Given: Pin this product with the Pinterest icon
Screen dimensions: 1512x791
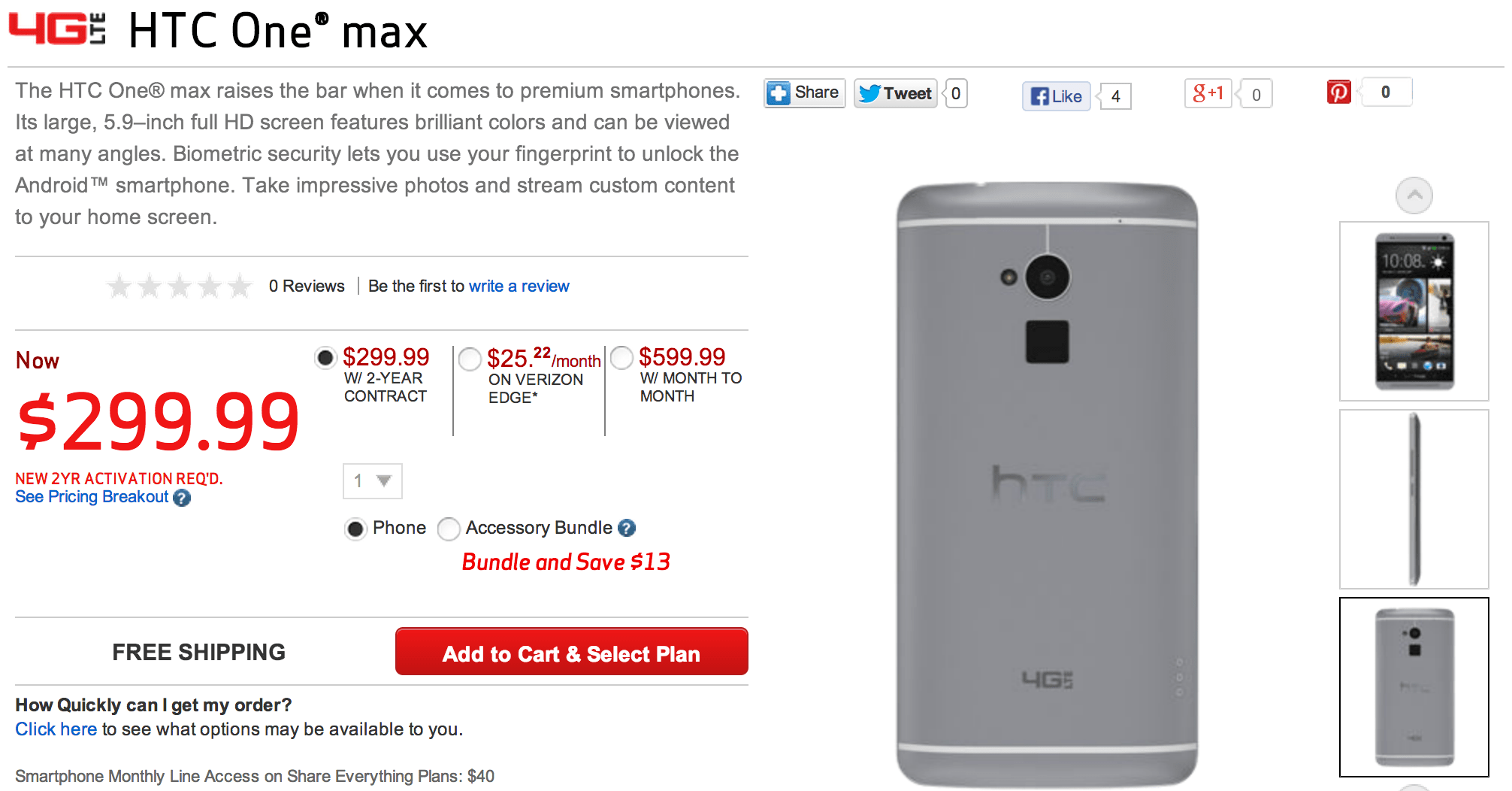Looking at the screenshot, I should click(1338, 91).
